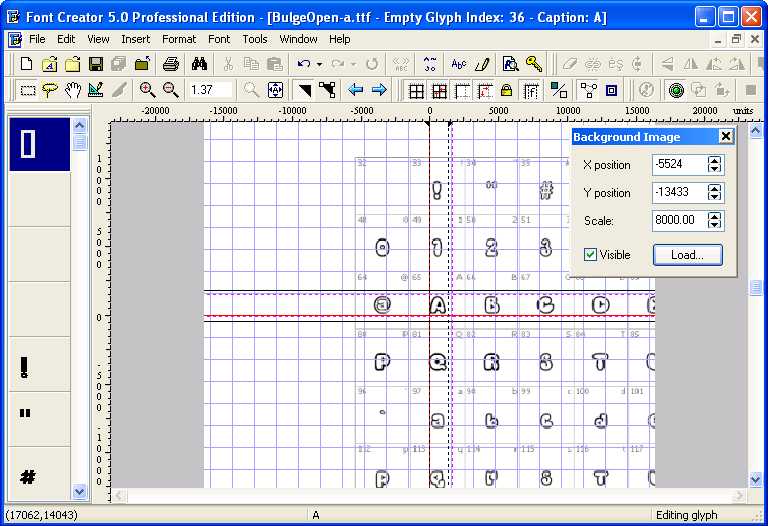768x526 pixels.
Task: Click editor vertical scrollbar down arrow
Action: pos(755,479)
